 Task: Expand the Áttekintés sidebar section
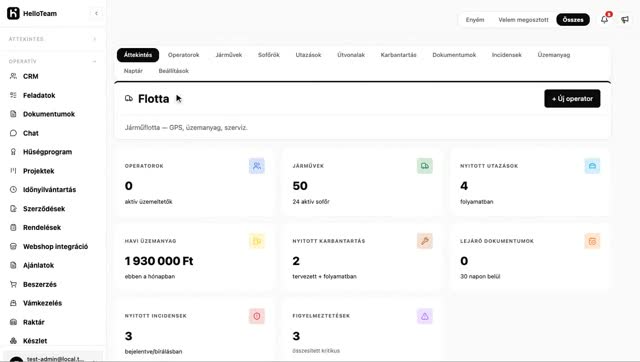(53, 39)
